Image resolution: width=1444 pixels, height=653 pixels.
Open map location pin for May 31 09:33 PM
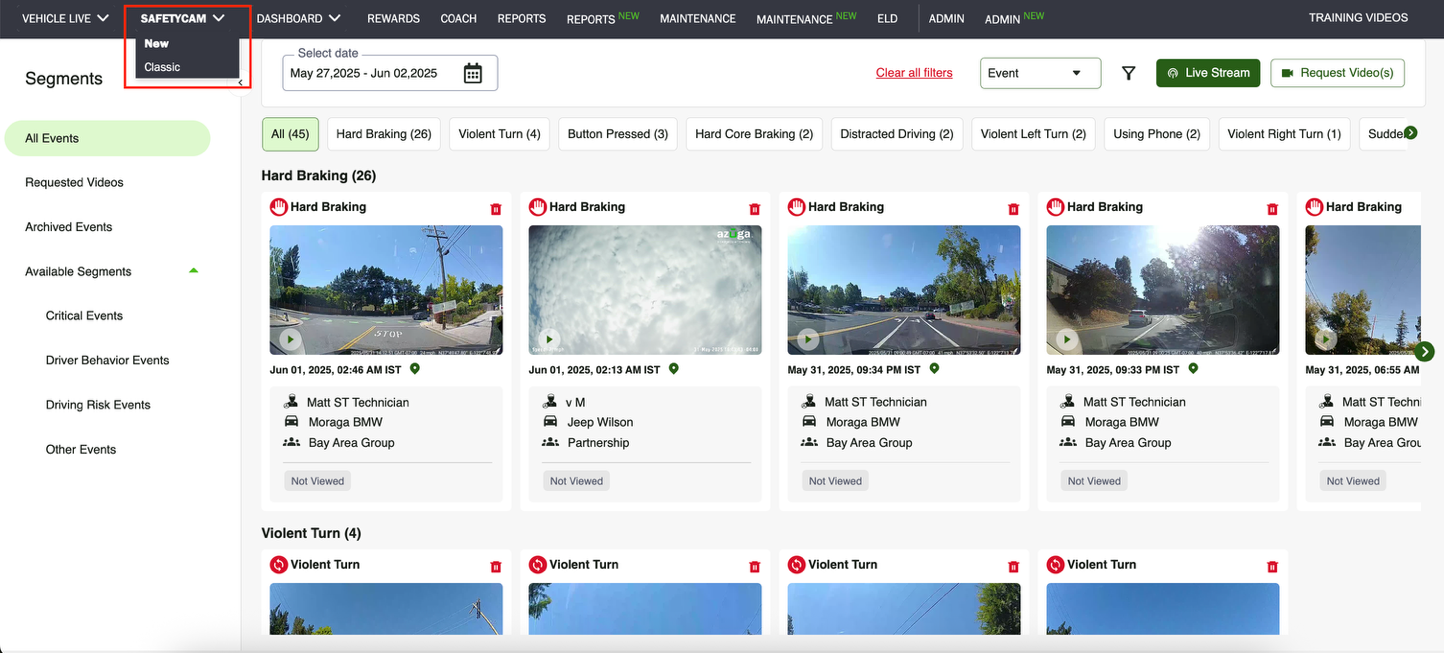coord(1192,369)
